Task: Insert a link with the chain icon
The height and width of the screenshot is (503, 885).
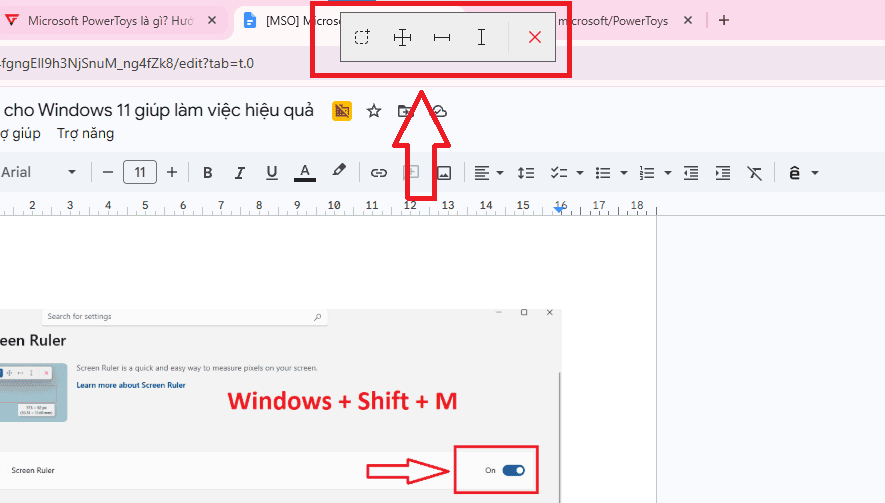Action: (378, 173)
